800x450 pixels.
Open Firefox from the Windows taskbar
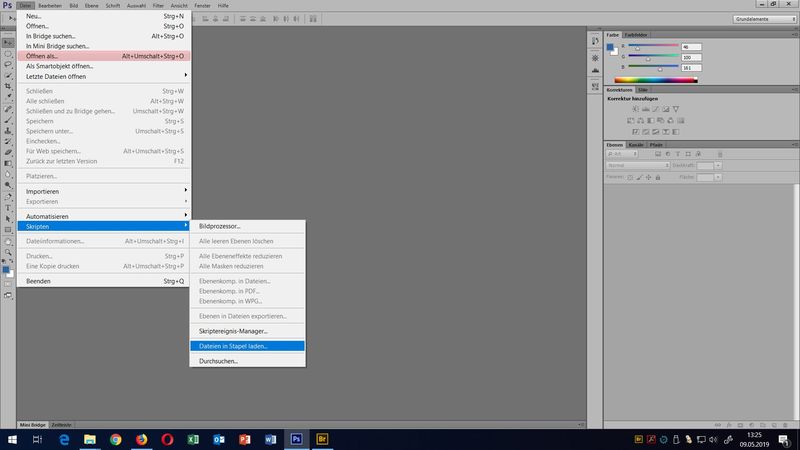tap(141, 439)
